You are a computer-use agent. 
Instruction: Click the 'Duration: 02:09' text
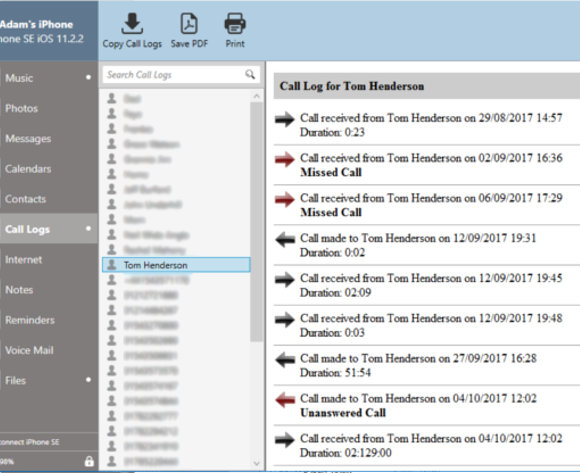click(x=335, y=293)
